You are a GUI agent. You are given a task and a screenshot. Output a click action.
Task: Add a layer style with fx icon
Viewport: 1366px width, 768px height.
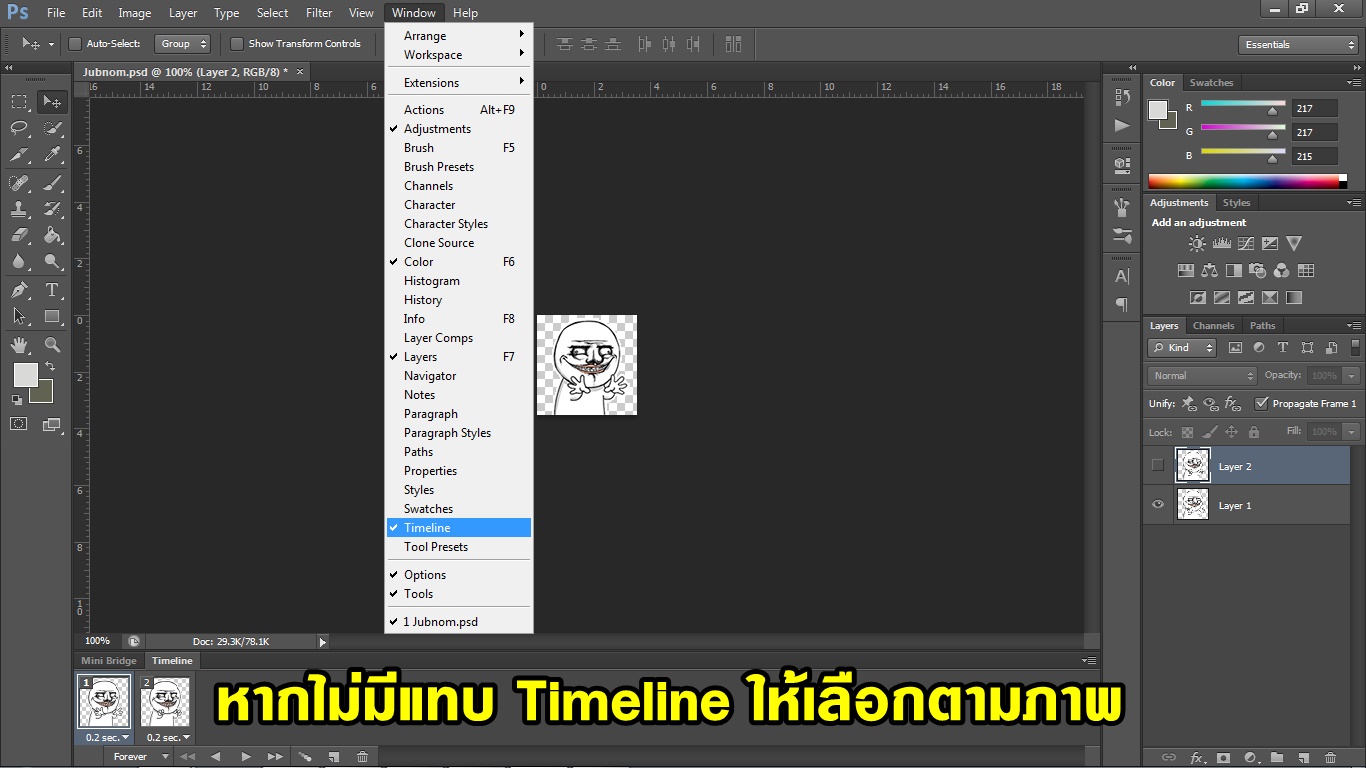coord(1196,757)
